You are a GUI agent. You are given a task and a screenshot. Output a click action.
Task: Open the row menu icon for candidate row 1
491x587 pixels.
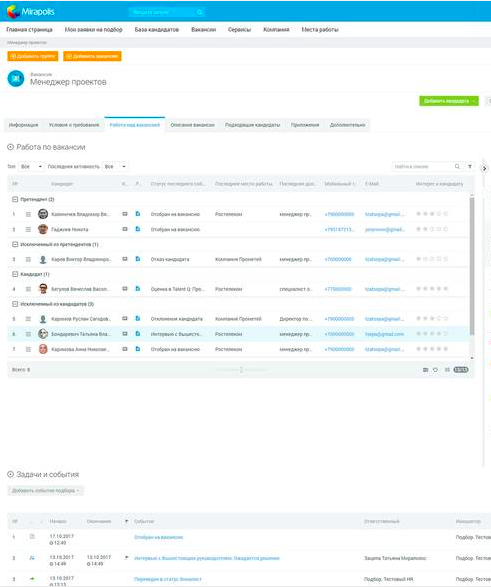pos(28,214)
